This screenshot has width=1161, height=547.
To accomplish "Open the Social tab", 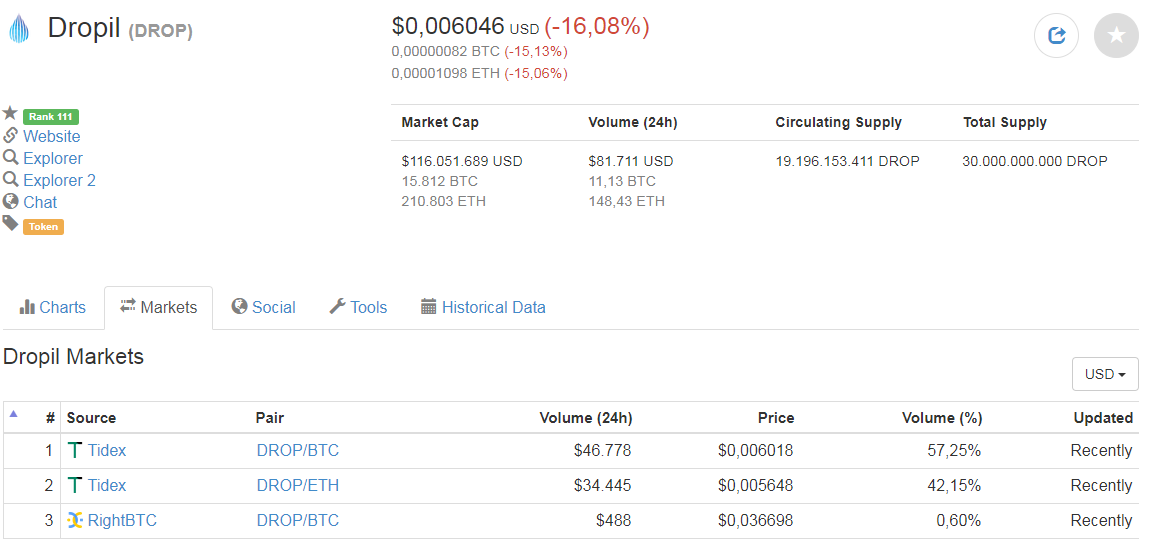I will tap(264, 307).
